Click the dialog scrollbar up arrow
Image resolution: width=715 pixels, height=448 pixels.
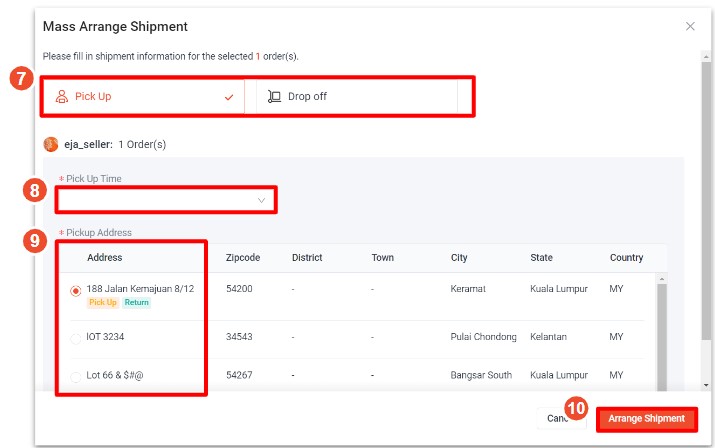pyautogui.click(x=706, y=57)
